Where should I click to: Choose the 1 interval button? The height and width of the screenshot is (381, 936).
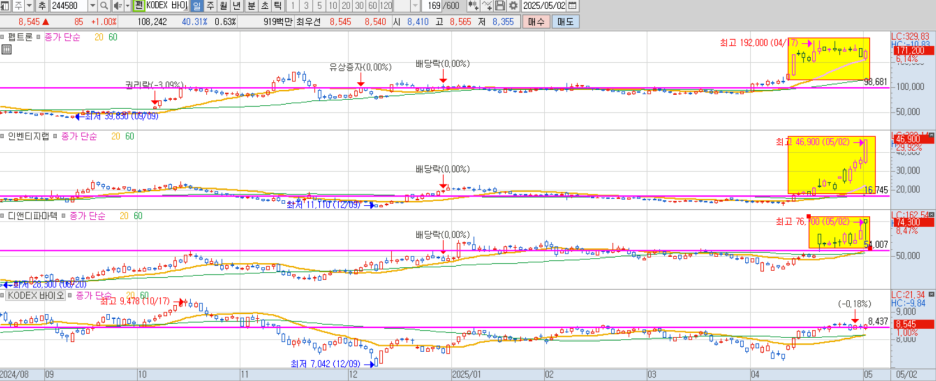[292, 6]
